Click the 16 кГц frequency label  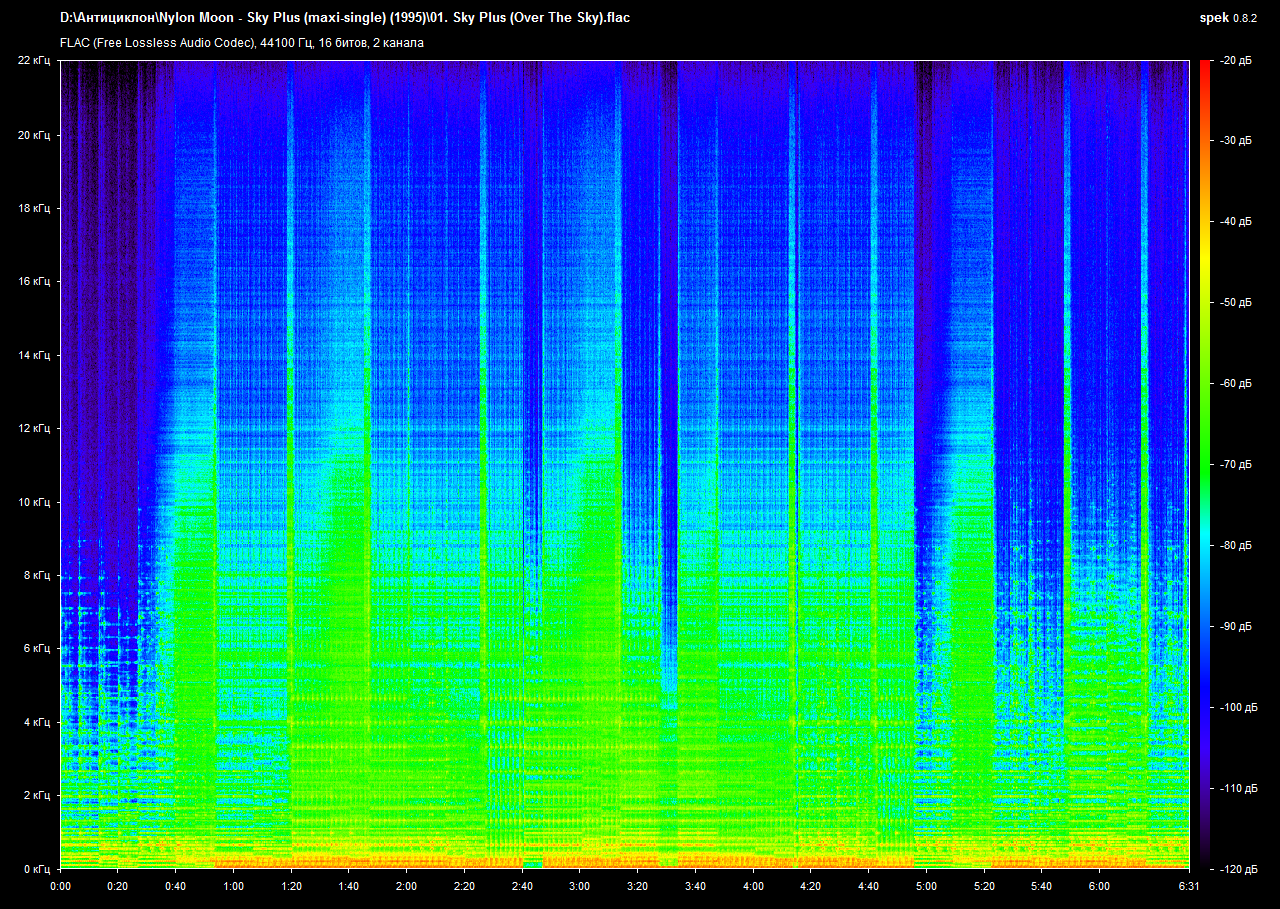34,282
